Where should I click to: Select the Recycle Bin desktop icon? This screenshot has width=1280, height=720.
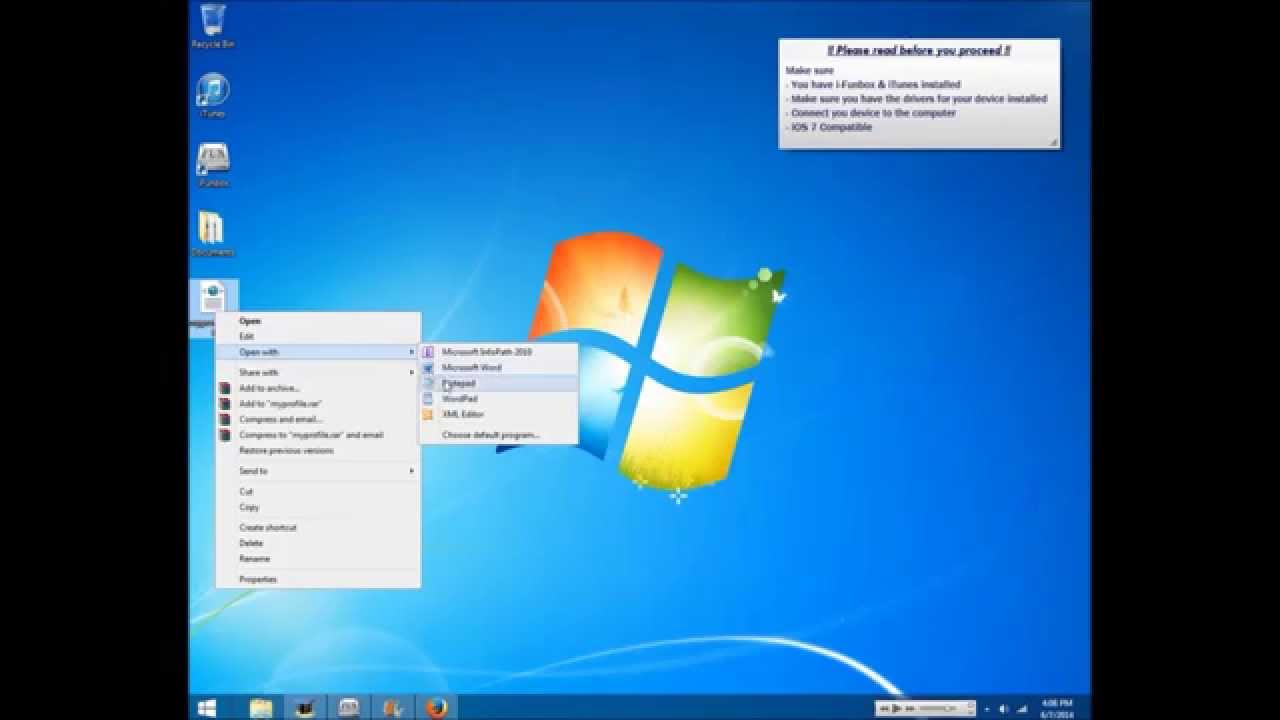(x=212, y=26)
